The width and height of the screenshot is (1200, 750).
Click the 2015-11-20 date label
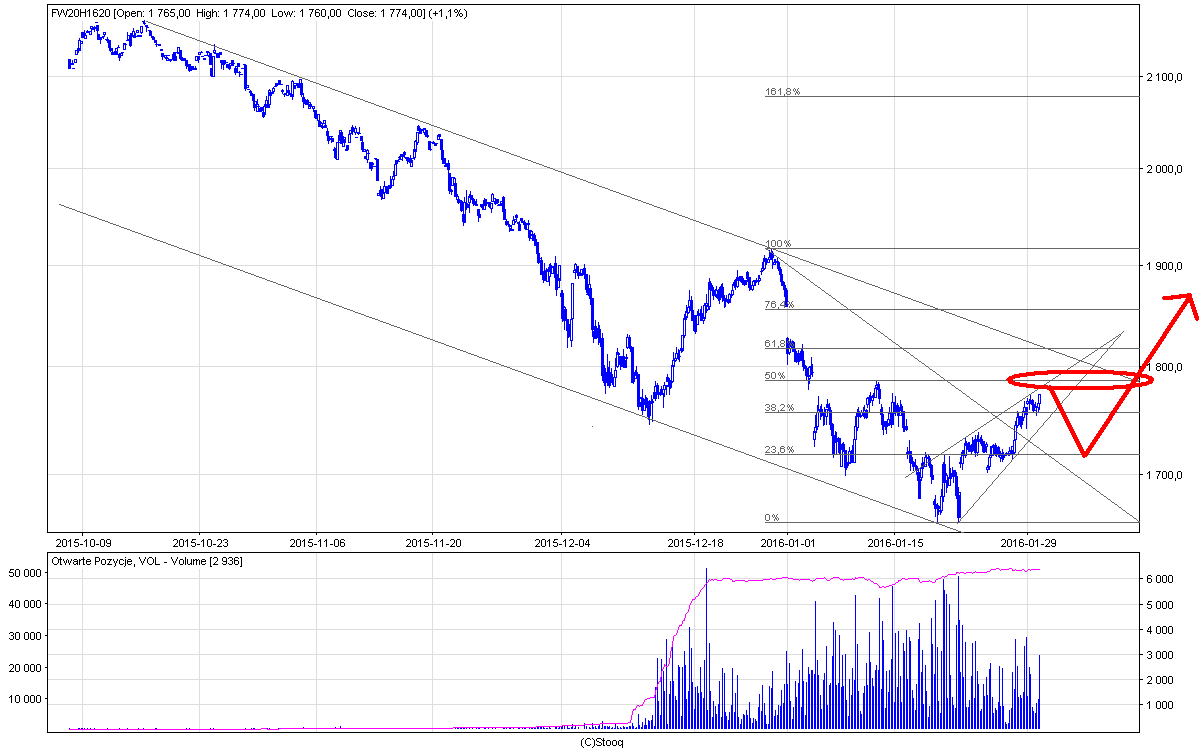[x=433, y=543]
